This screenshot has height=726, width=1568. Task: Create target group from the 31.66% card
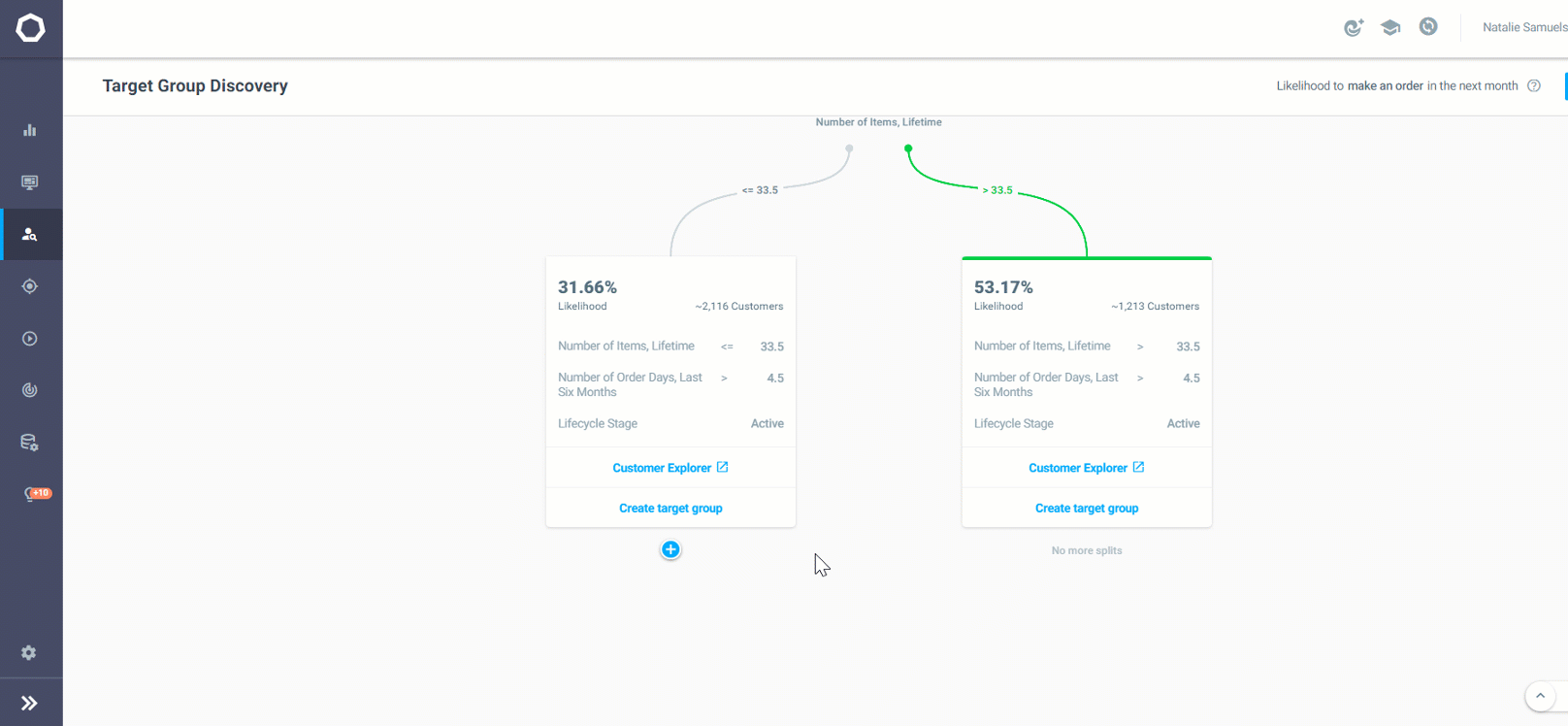coord(670,509)
